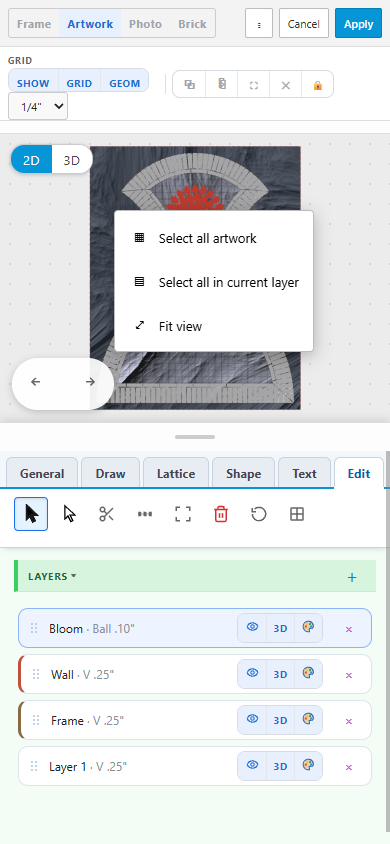Switch to the Frame top tab

click(x=34, y=24)
